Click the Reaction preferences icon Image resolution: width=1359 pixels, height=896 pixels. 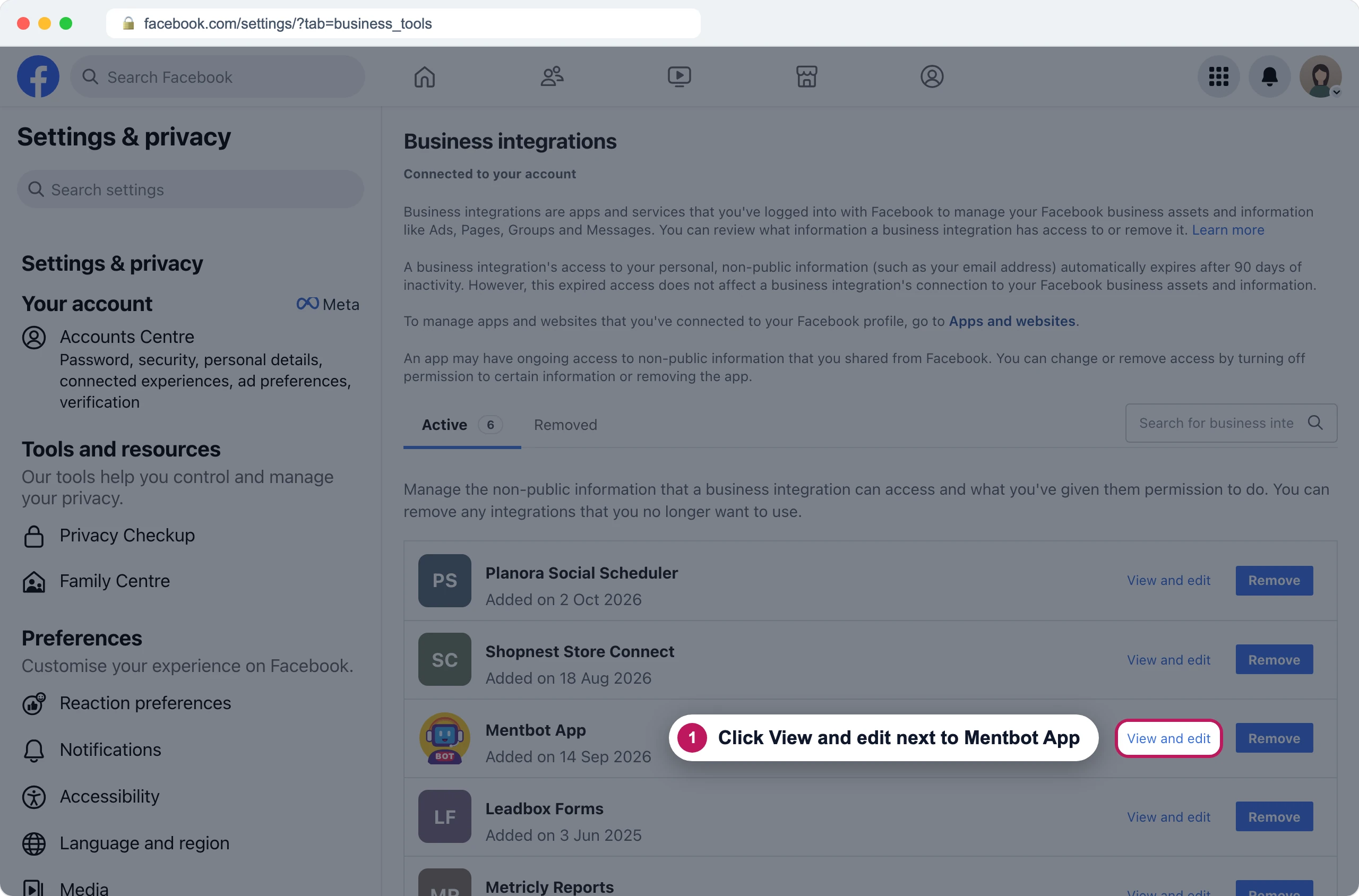[x=34, y=703]
